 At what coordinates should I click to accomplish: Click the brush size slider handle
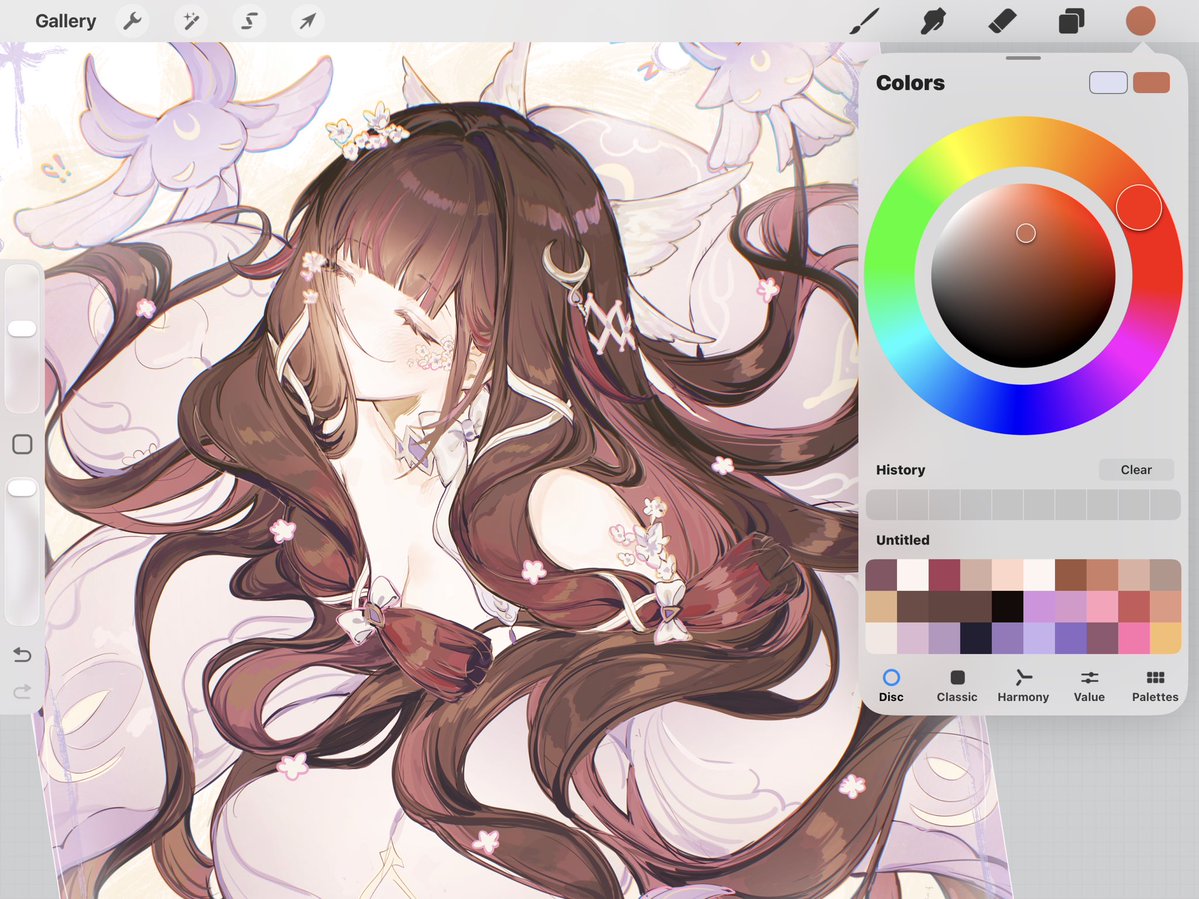[x=22, y=329]
